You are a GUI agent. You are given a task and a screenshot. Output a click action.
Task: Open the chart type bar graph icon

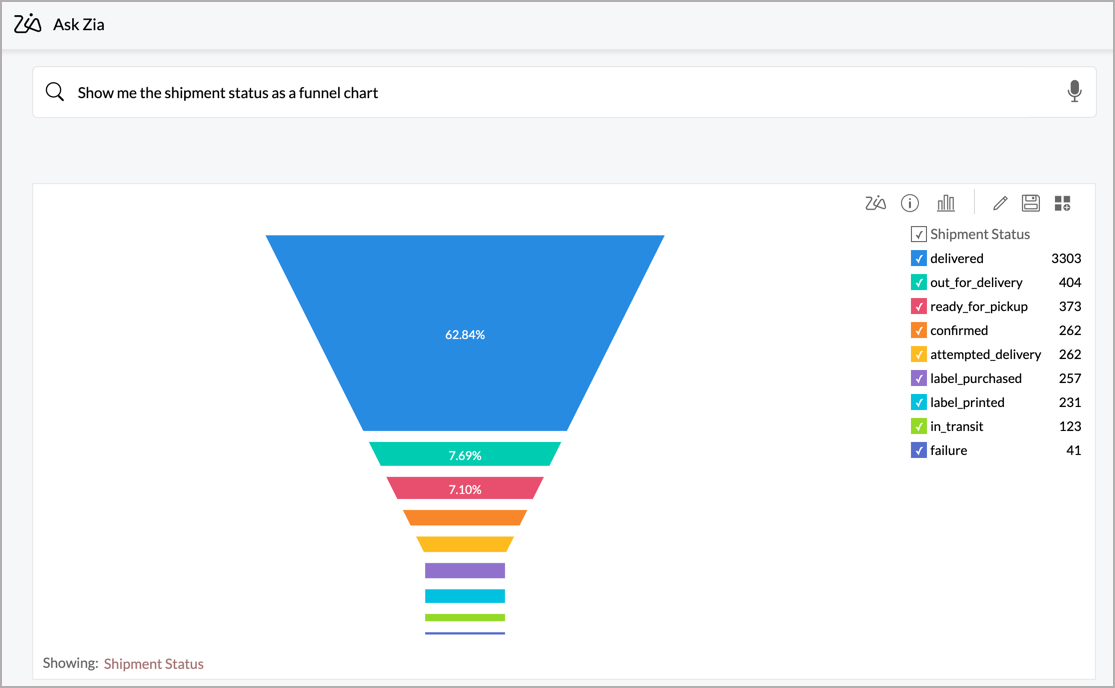(945, 203)
